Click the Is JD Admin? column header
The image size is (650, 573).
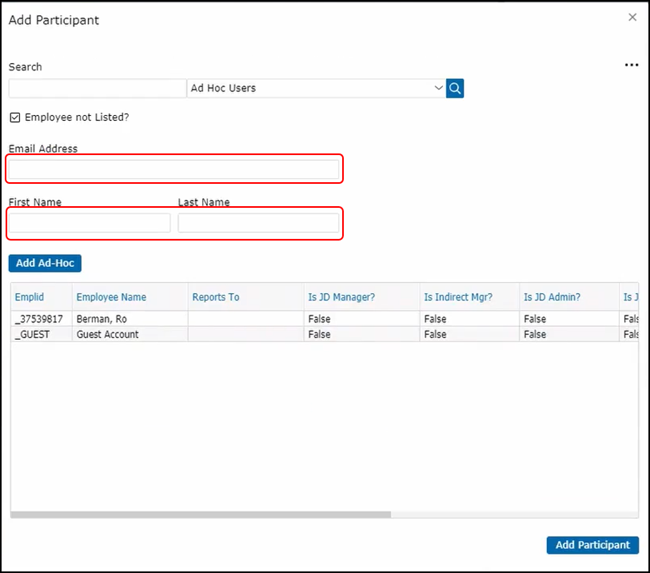(552, 297)
